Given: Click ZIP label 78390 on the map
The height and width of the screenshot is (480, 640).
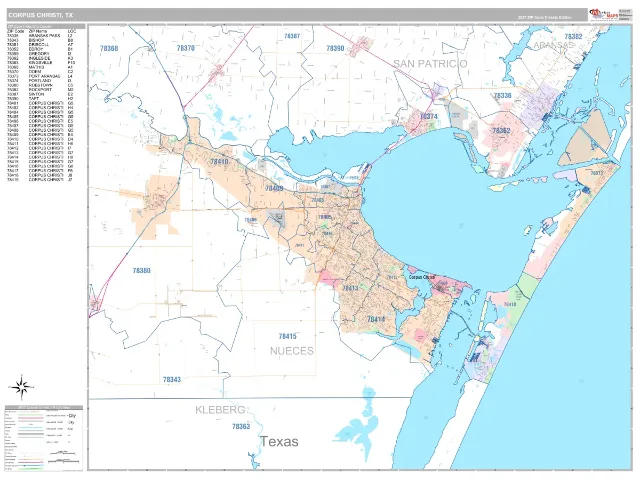Looking at the screenshot, I should tap(335, 48).
